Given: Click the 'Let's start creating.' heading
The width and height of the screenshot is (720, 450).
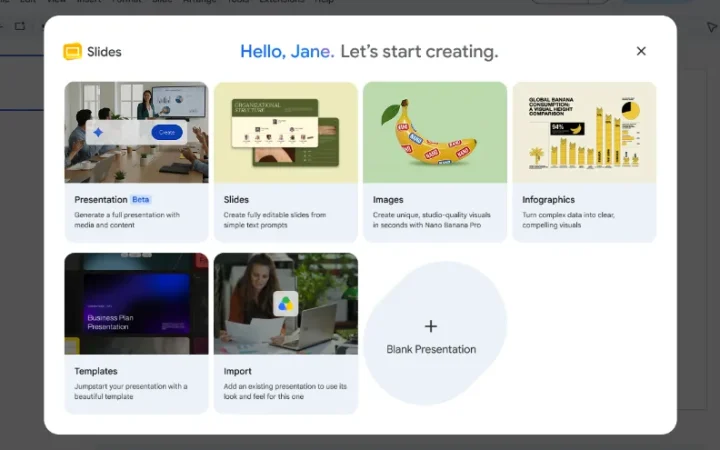Looking at the screenshot, I should pyautogui.click(x=419, y=51).
